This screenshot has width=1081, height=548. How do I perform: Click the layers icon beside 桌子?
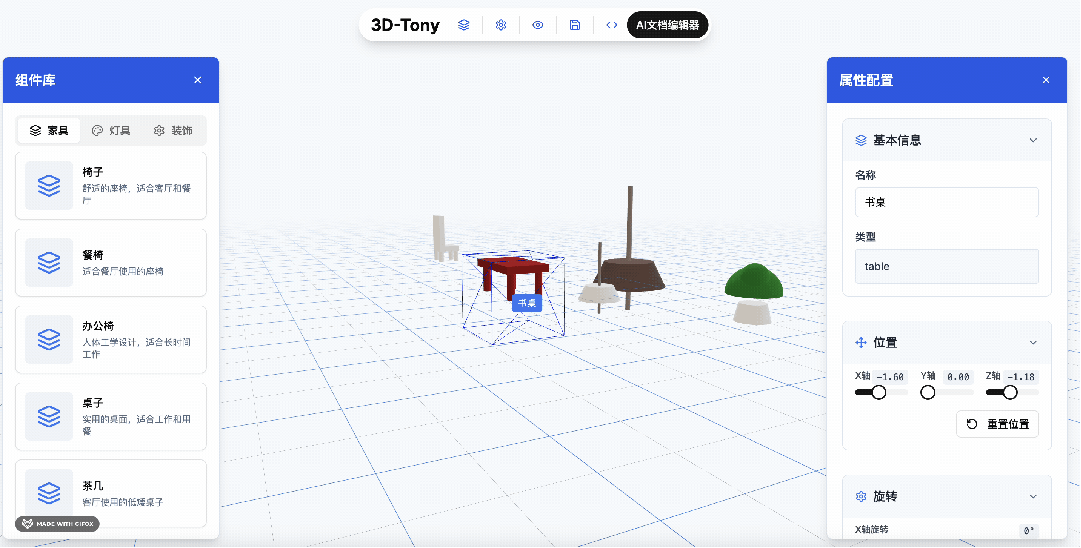click(49, 416)
